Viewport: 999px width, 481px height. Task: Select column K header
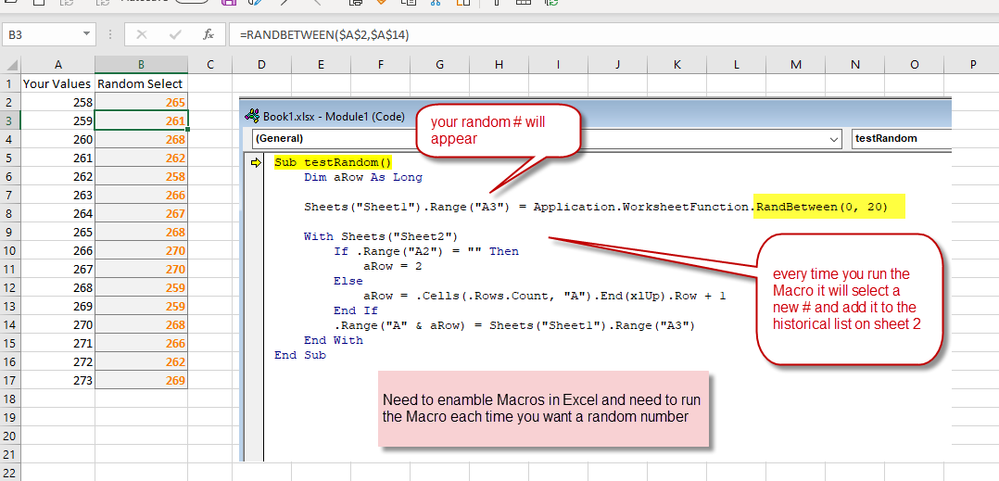click(677, 64)
